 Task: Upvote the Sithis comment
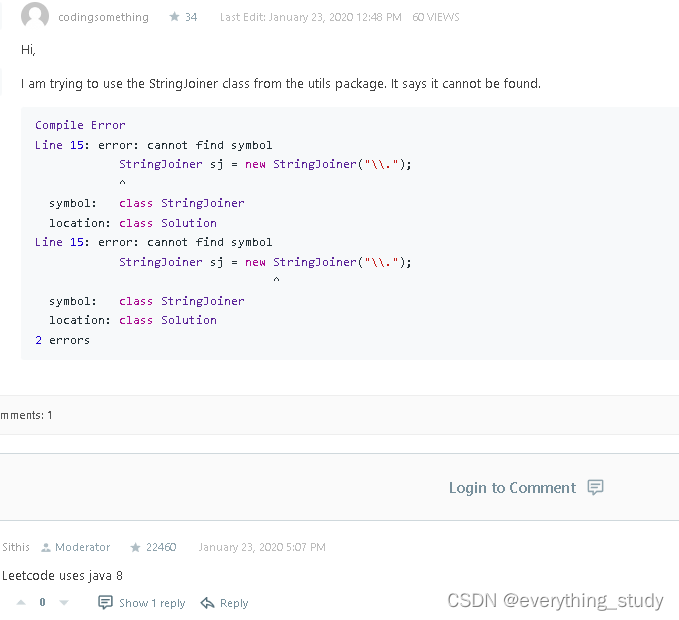[x=21, y=602]
